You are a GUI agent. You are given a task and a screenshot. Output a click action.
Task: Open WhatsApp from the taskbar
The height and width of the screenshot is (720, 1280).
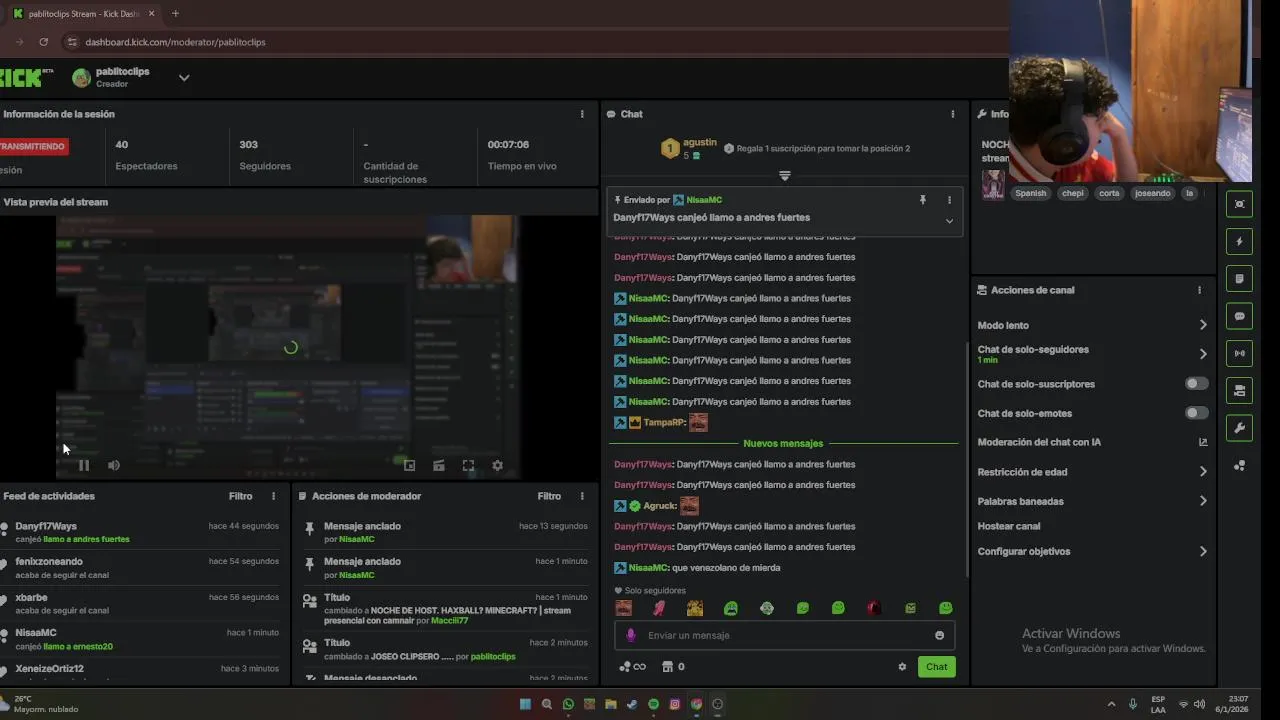[x=568, y=704]
